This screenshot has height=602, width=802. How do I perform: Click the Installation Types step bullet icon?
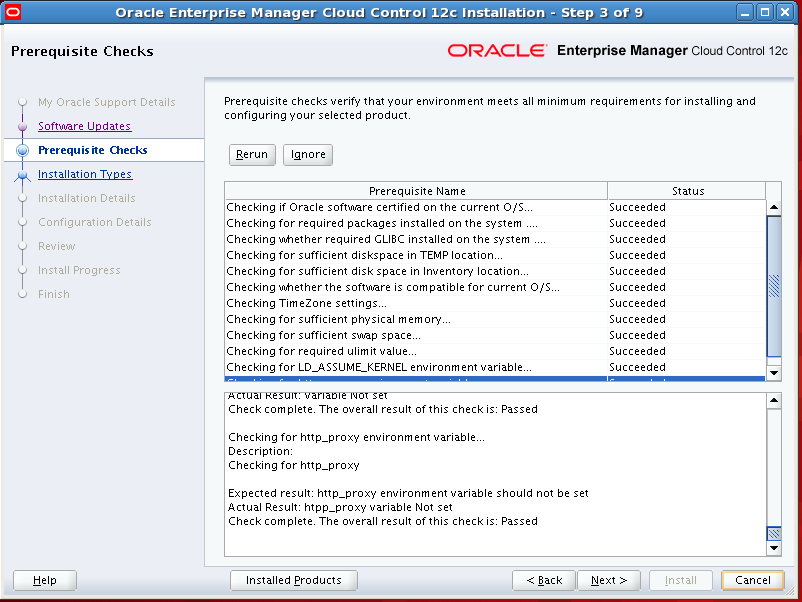pos(23,175)
